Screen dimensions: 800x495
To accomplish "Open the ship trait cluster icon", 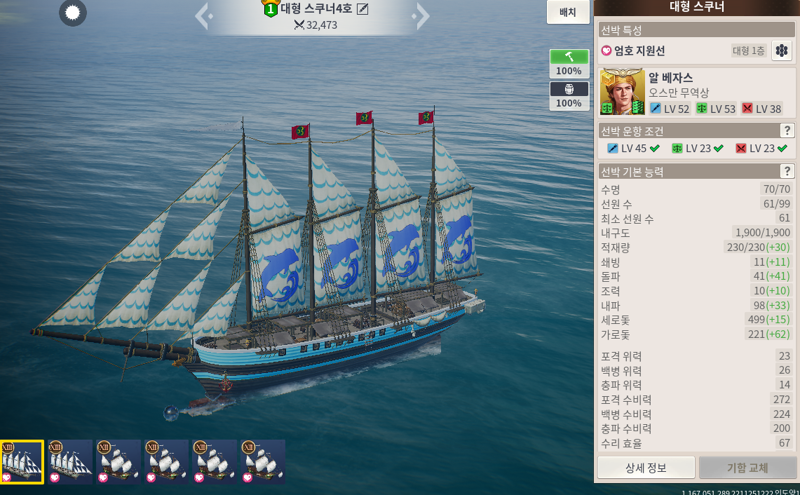I will (x=781, y=51).
